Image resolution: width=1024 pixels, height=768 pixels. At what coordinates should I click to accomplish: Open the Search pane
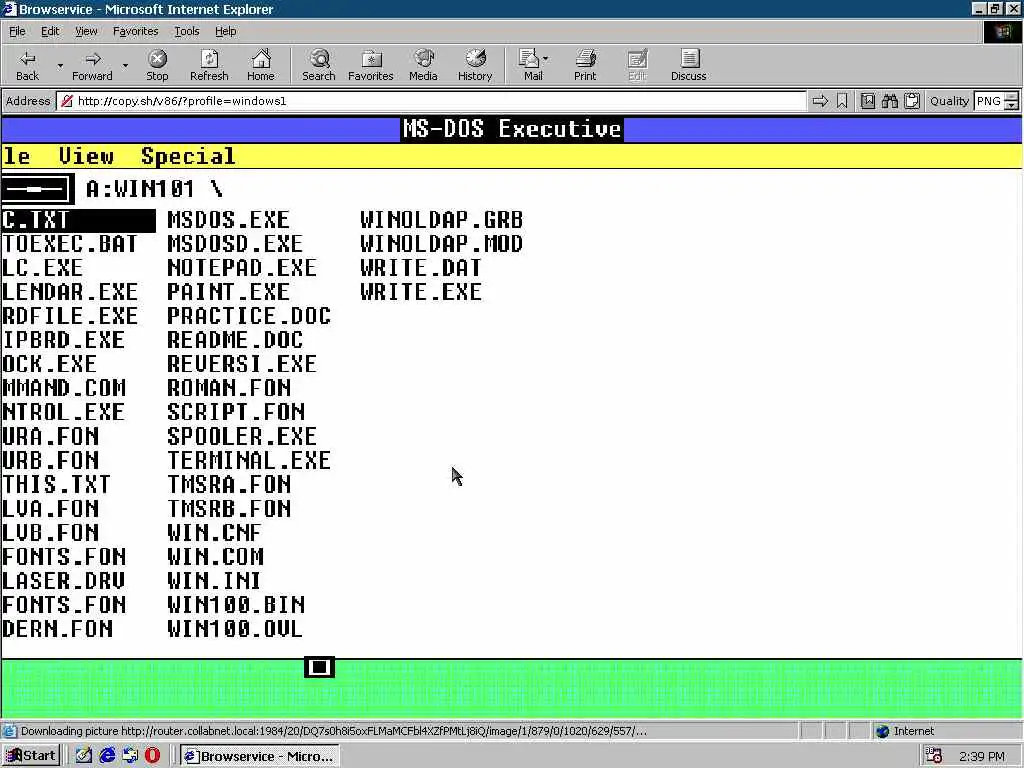[x=319, y=65]
